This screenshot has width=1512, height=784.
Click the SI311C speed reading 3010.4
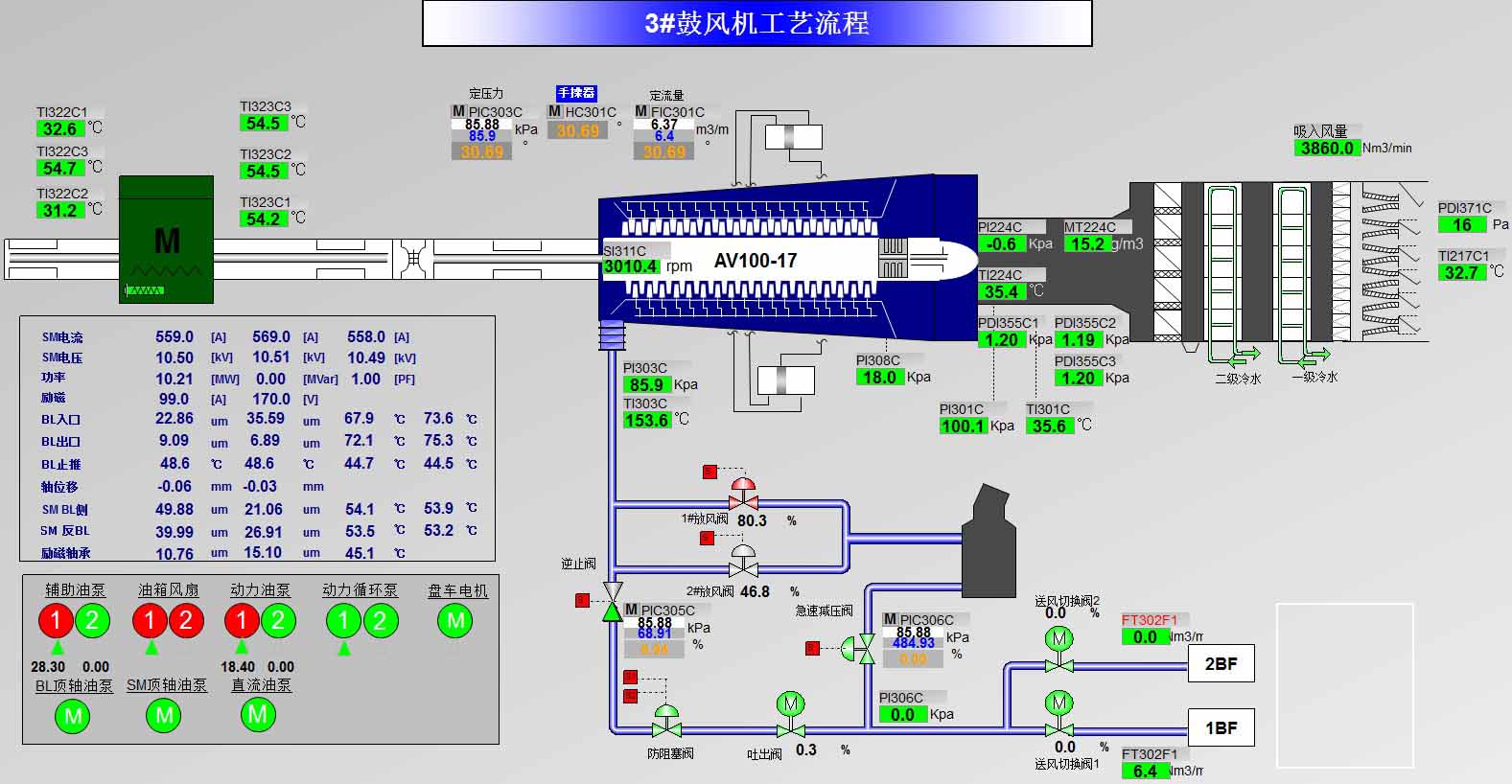(x=631, y=266)
